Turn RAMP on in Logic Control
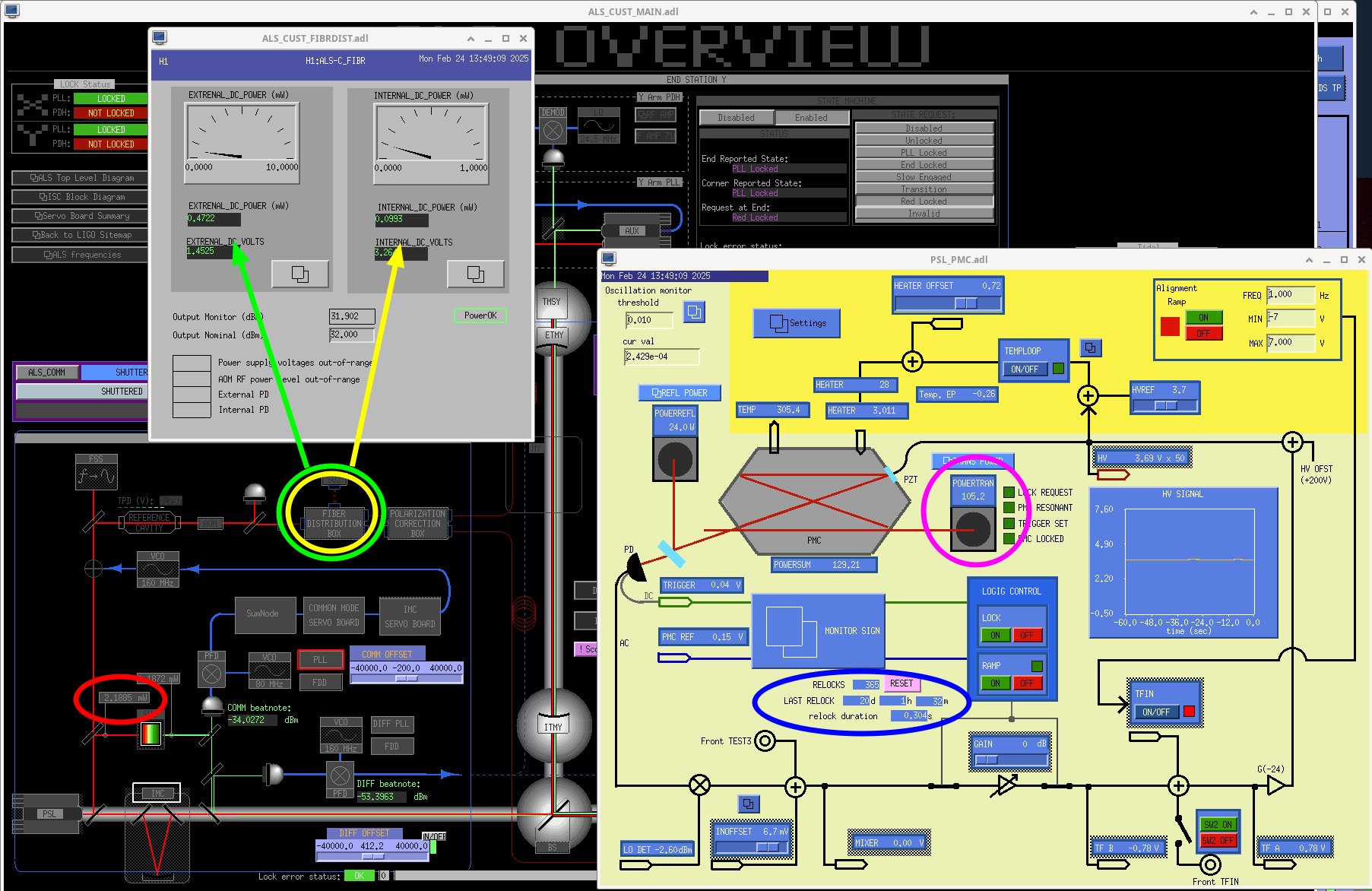 (995, 683)
